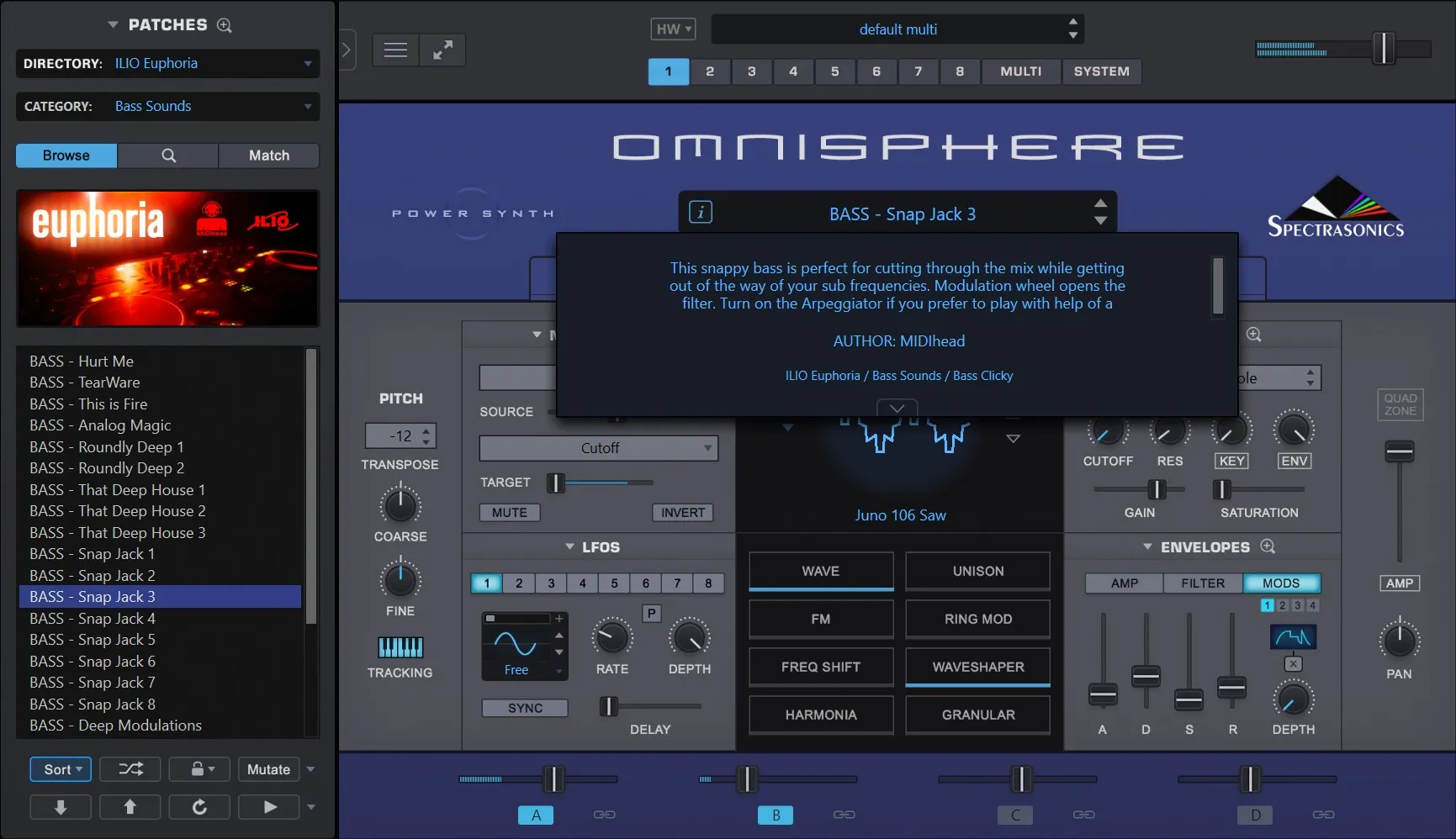Open the Sort dropdown
Screen dimensions: 1456x839
(x=61, y=769)
